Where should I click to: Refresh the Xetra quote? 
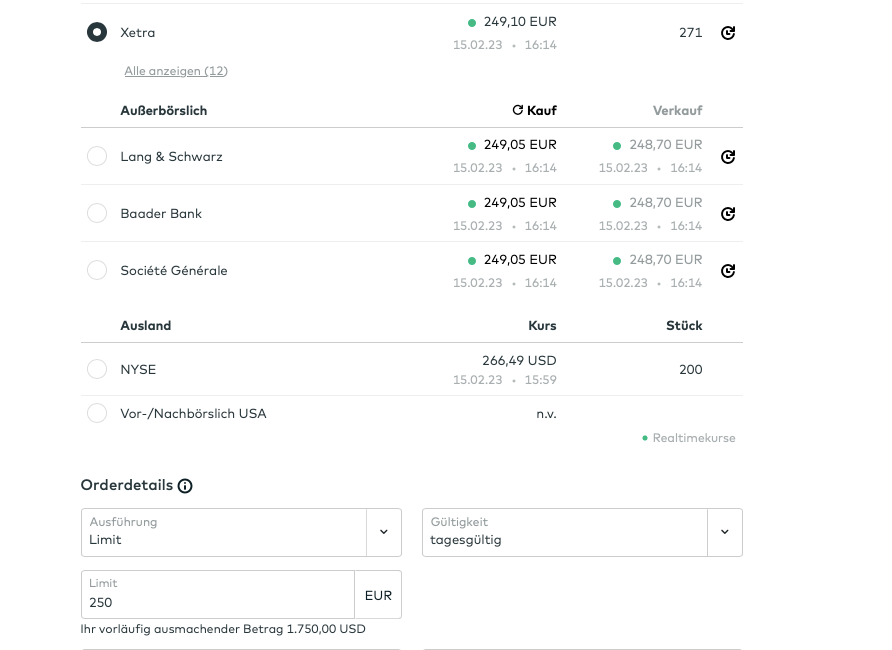coord(728,33)
